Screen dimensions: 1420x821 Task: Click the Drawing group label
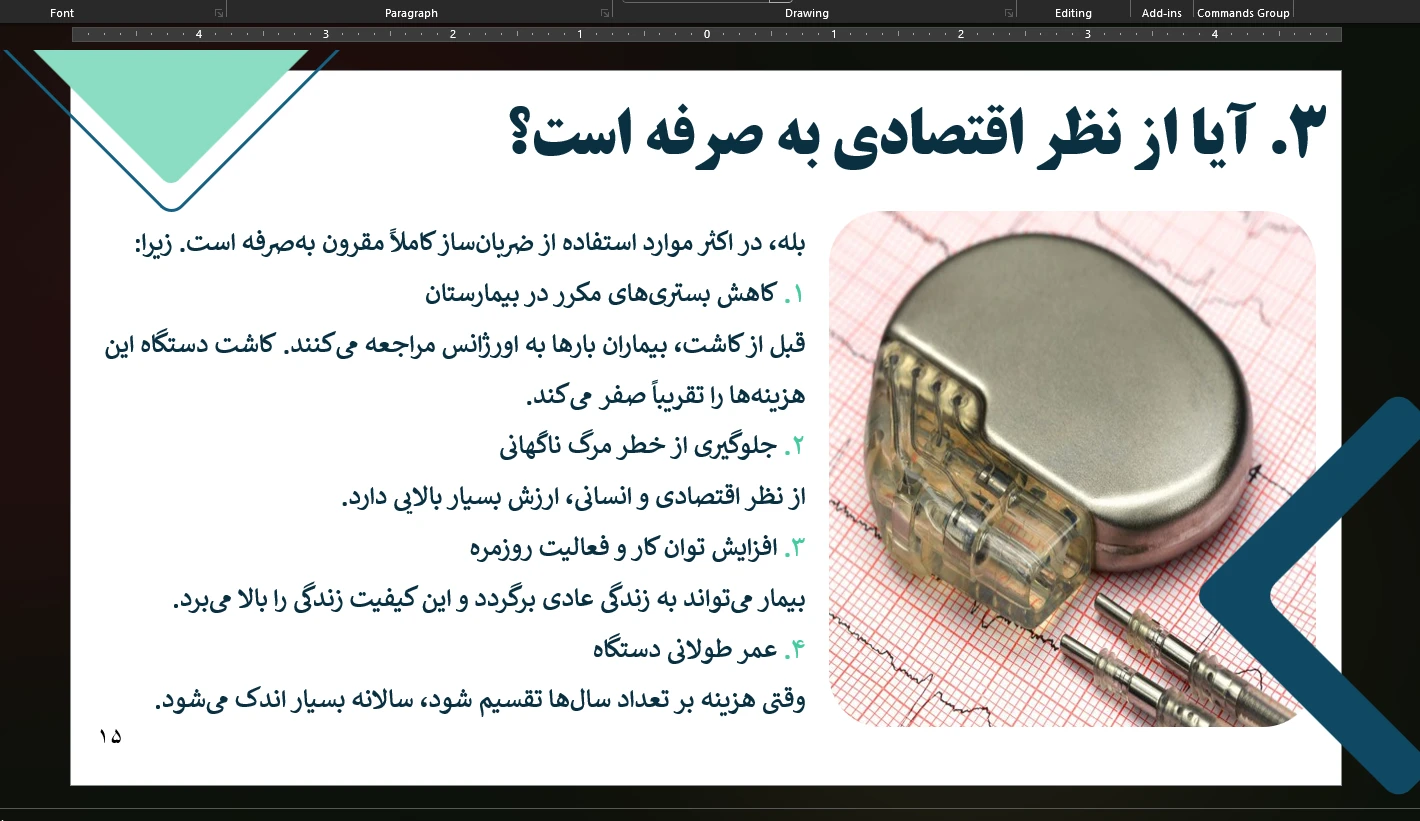point(806,13)
